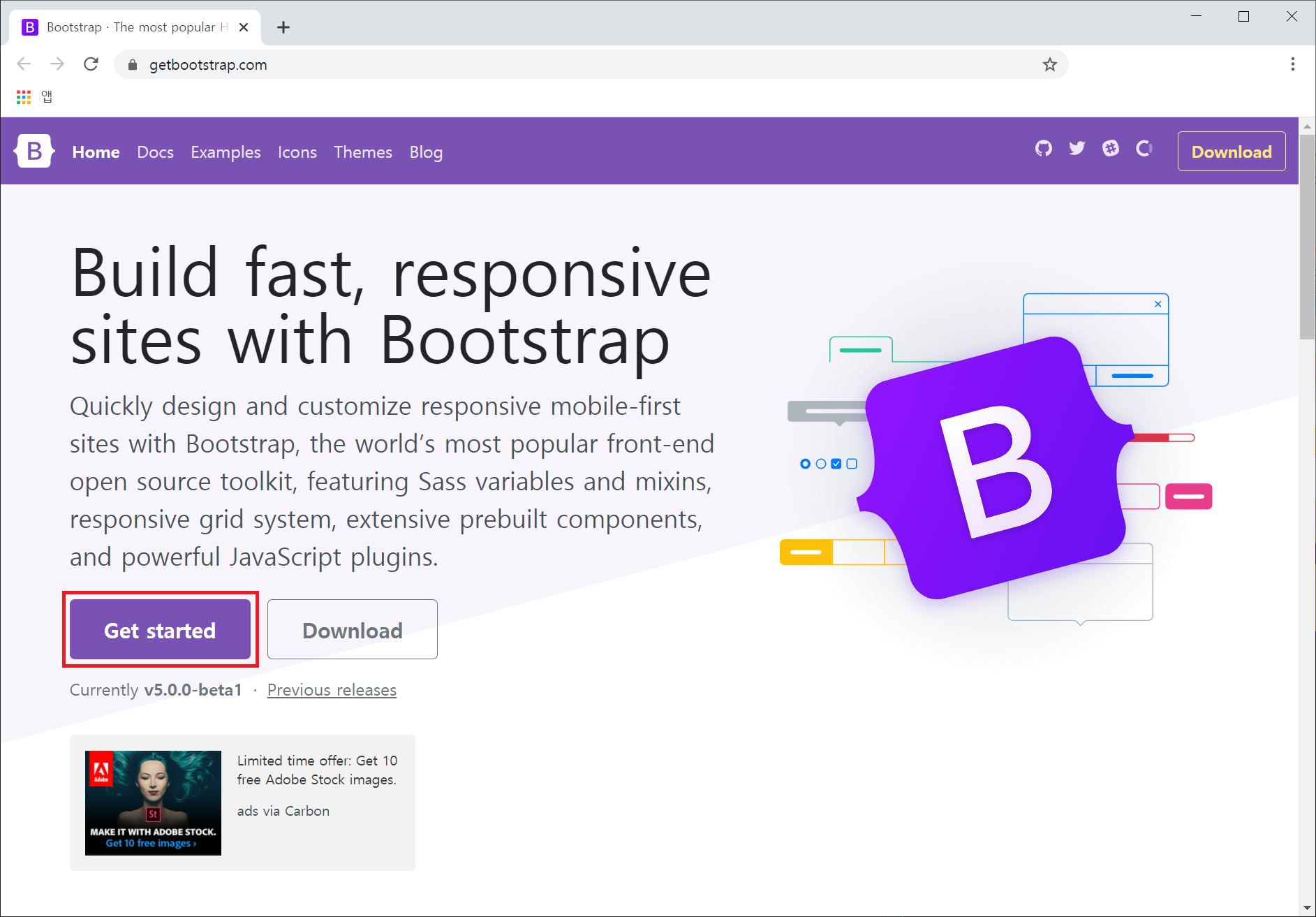Go back with the browser back arrow

coord(24,64)
